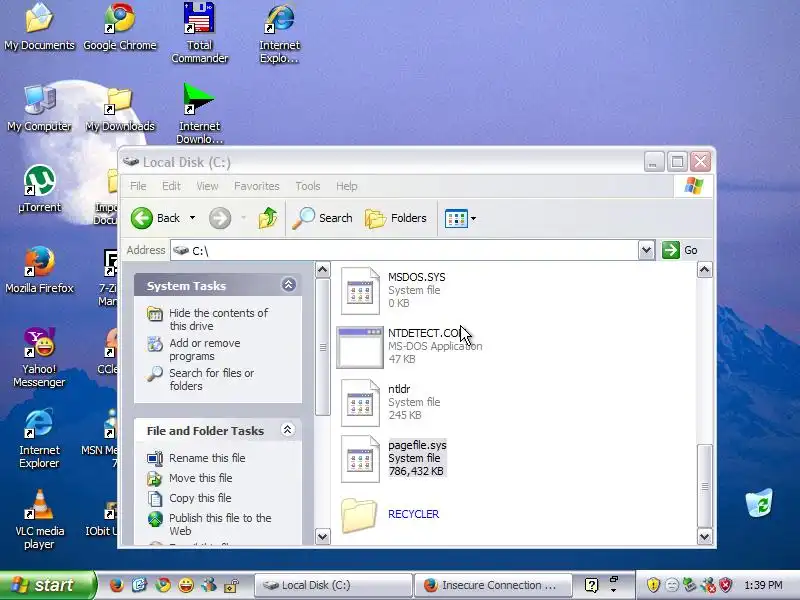The height and width of the screenshot is (600, 800).
Task: Click the yellow security shield tray icon
Action: pos(653,585)
